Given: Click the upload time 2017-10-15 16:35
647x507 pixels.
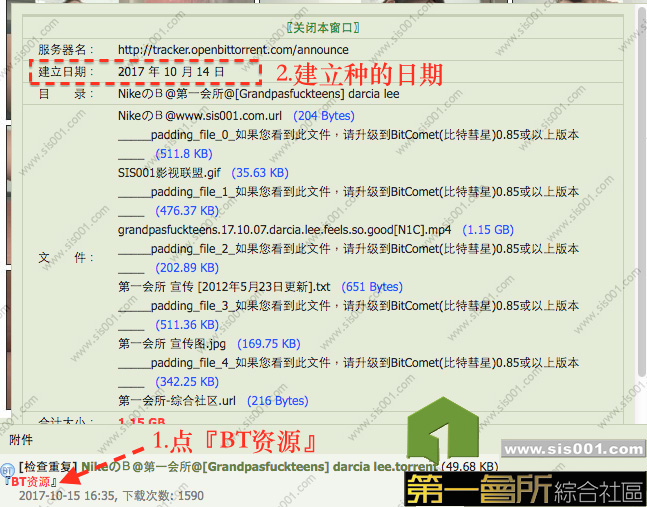Looking at the screenshot, I should (68, 495).
